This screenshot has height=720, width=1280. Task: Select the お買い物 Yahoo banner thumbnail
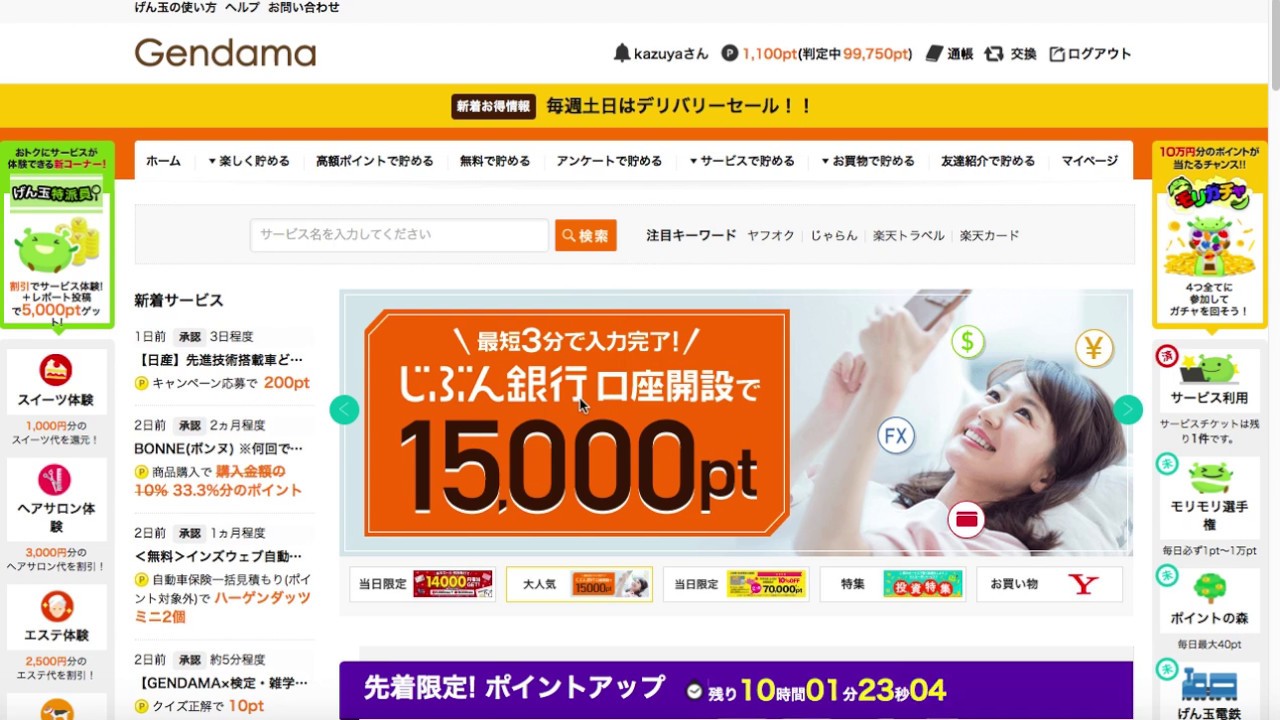click(x=1049, y=584)
